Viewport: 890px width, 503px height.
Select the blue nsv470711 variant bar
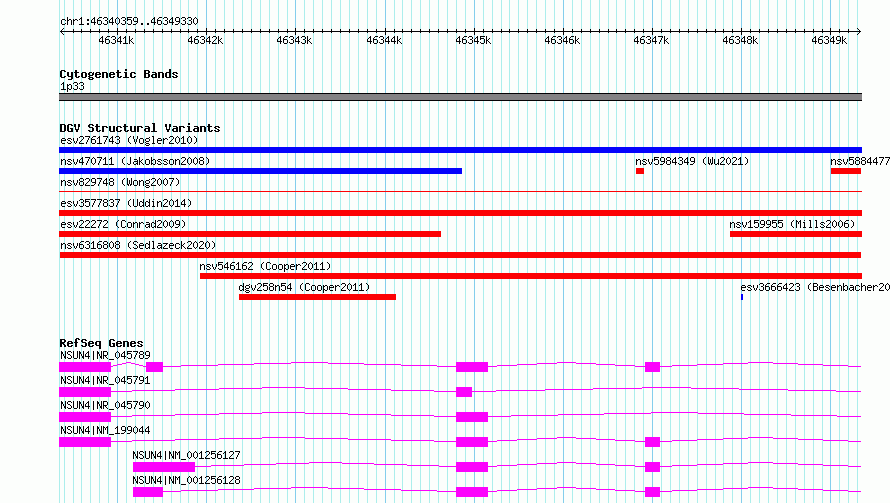click(261, 171)
